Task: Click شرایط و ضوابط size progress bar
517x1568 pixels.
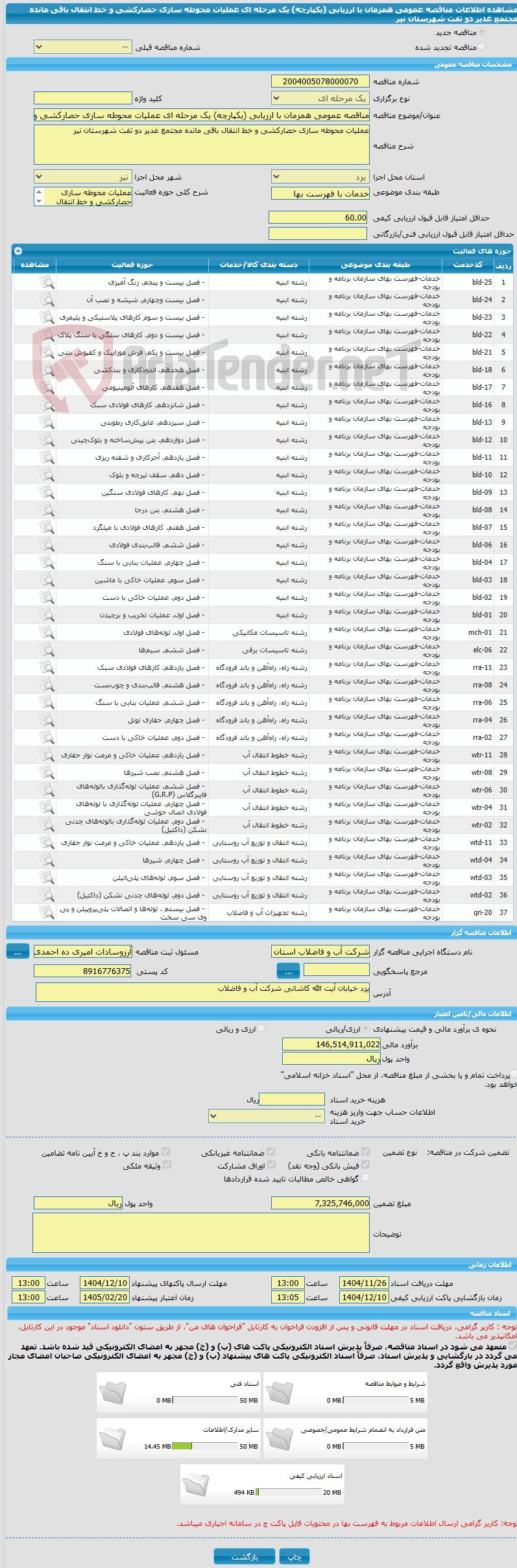Action: tap(375, 1400)
